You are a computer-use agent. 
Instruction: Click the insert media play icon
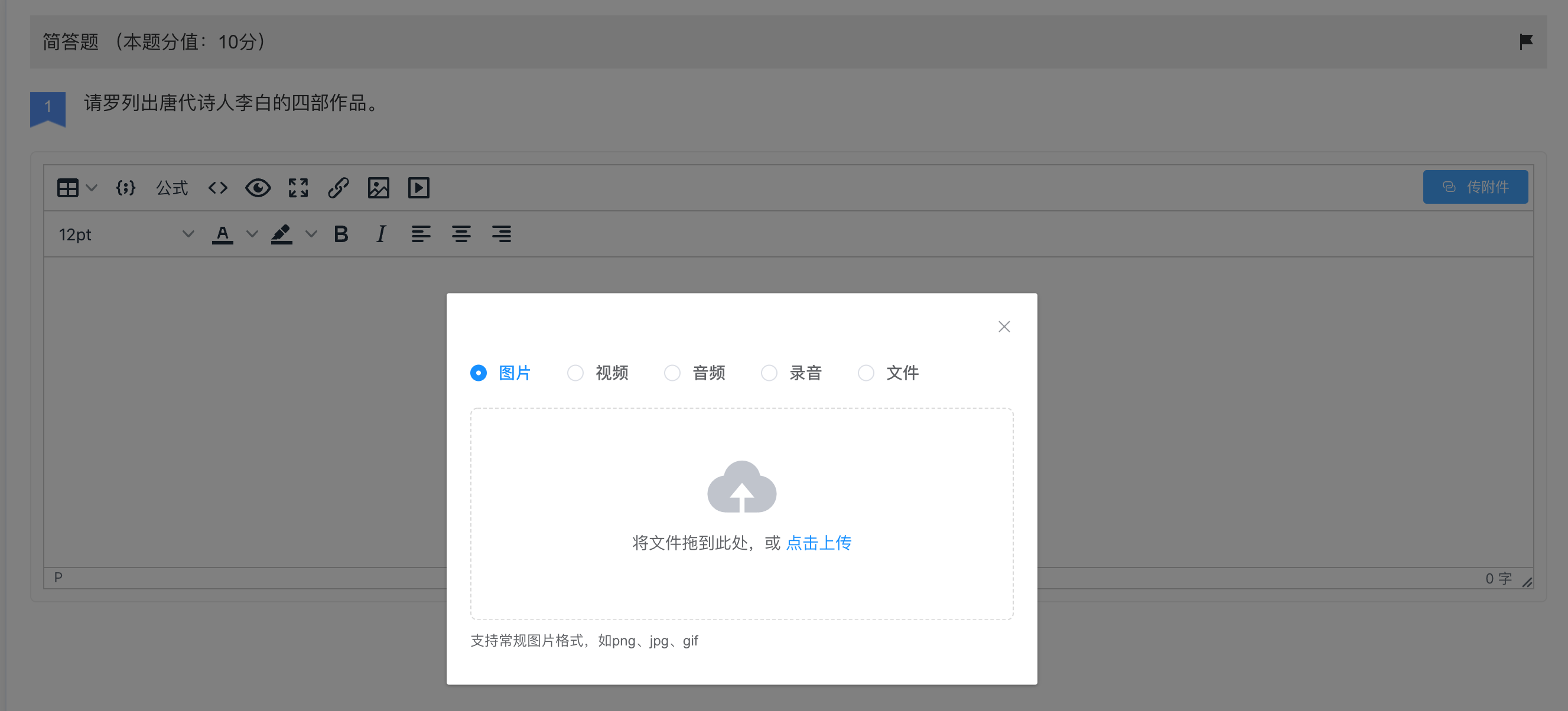419,188
